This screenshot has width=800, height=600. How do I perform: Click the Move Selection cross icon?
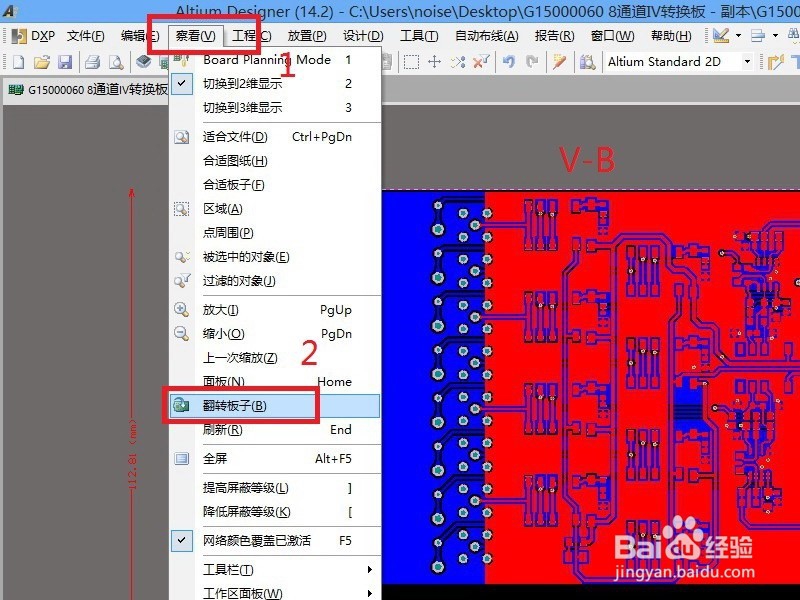434,62
